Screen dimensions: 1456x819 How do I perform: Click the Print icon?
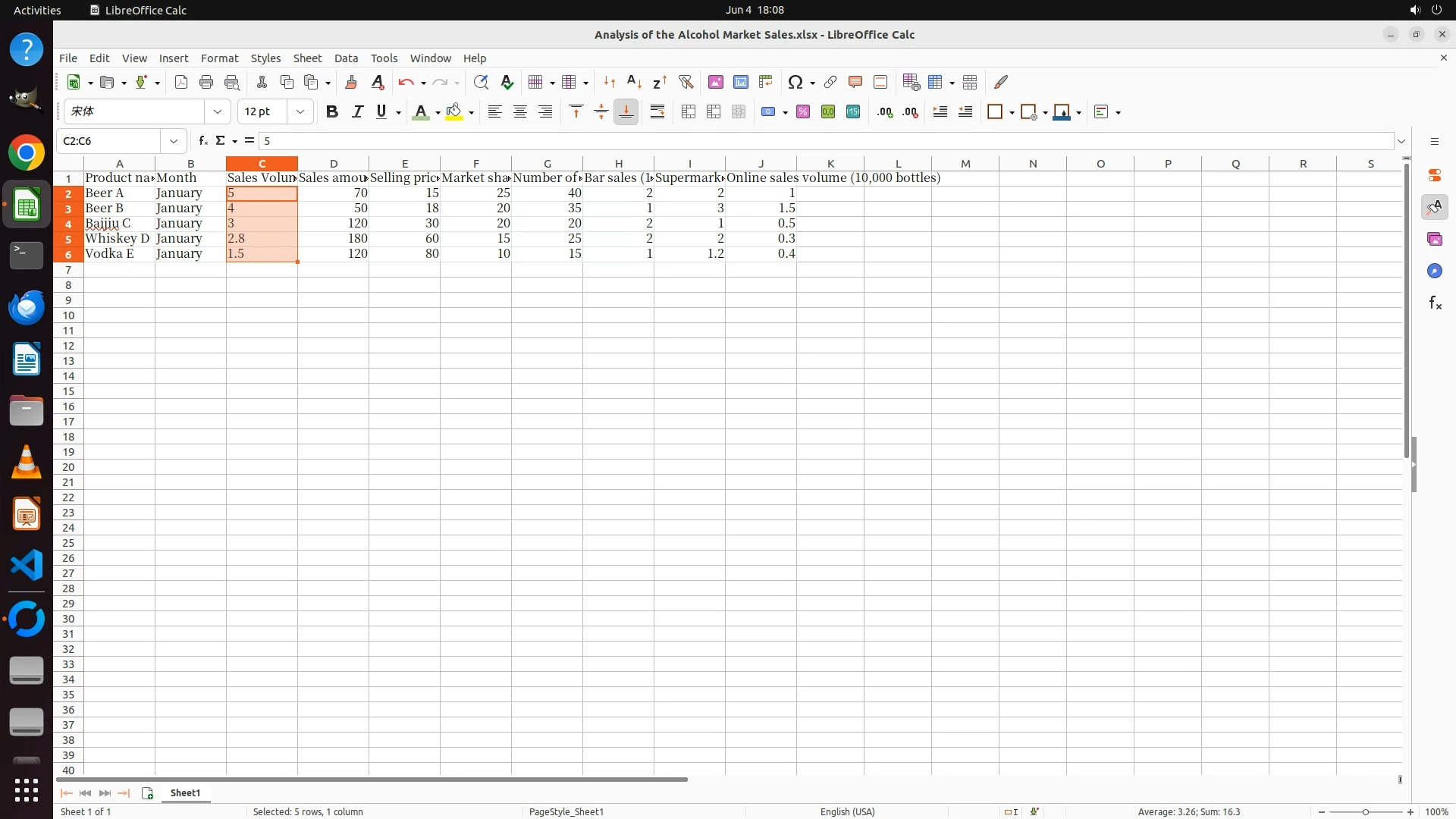(x=206, y=82)
